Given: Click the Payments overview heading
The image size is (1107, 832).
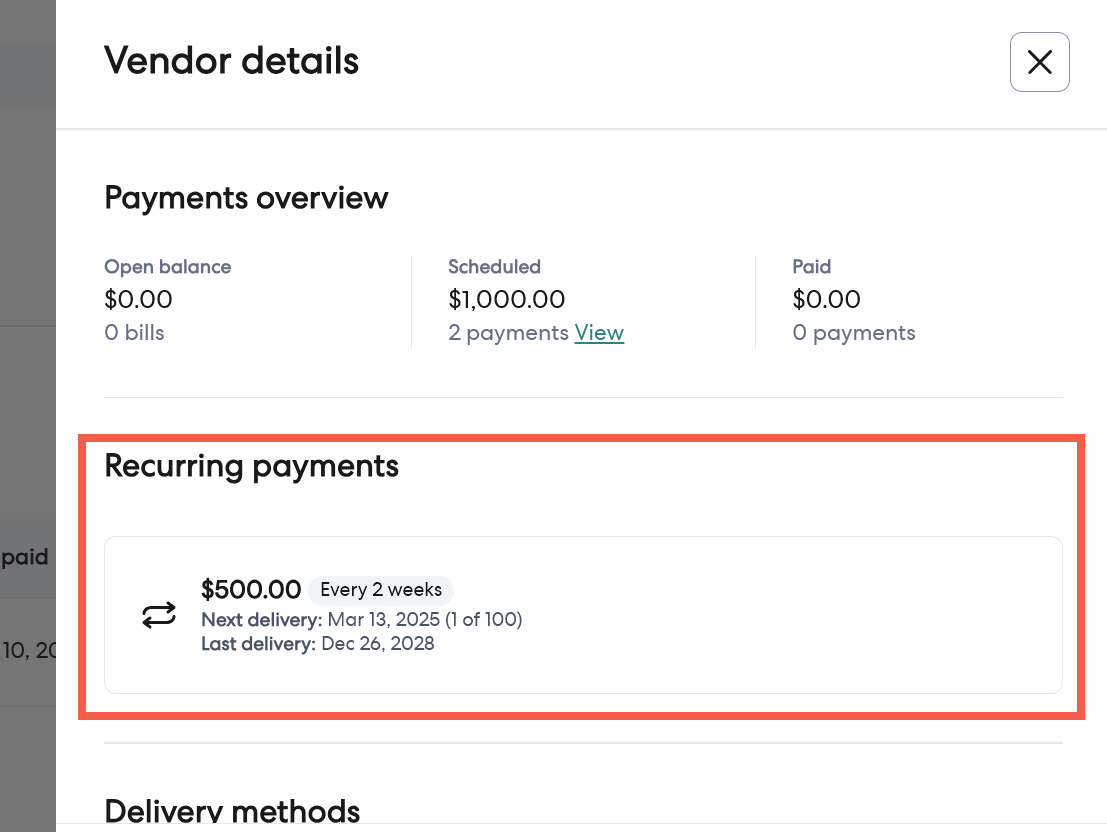Looking at the screenshot, I should 246,197.
